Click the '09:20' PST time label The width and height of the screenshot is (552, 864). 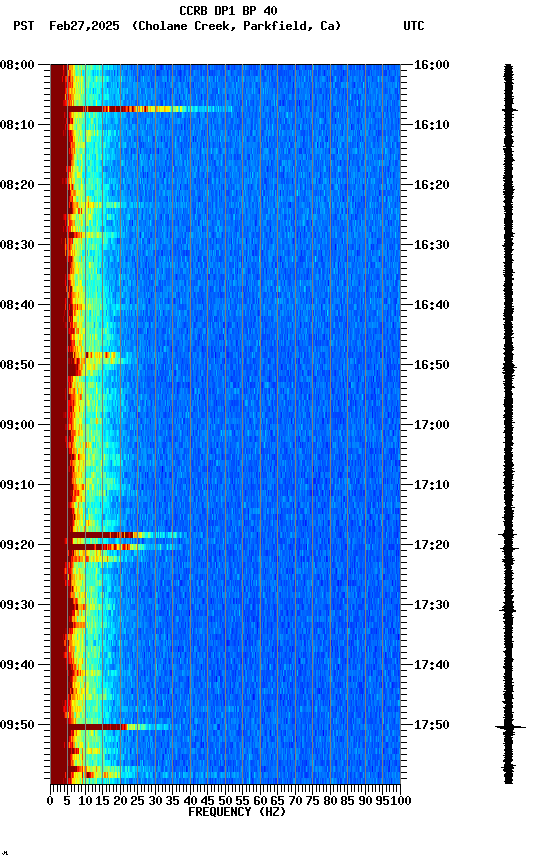click(17, 545)
